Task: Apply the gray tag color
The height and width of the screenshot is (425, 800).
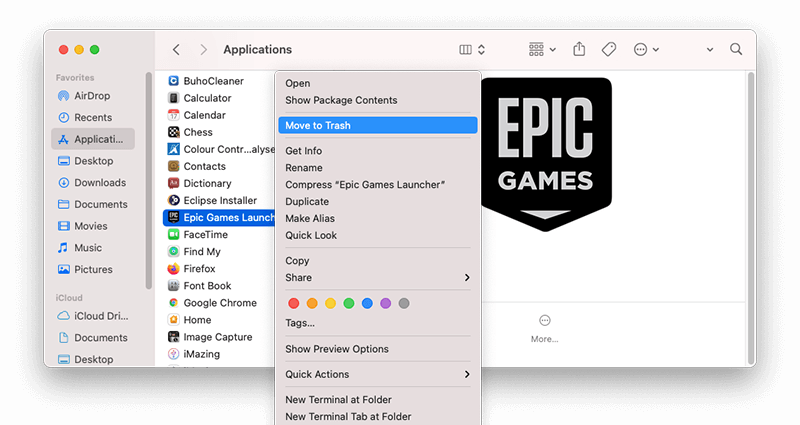Action: (404, 304)
